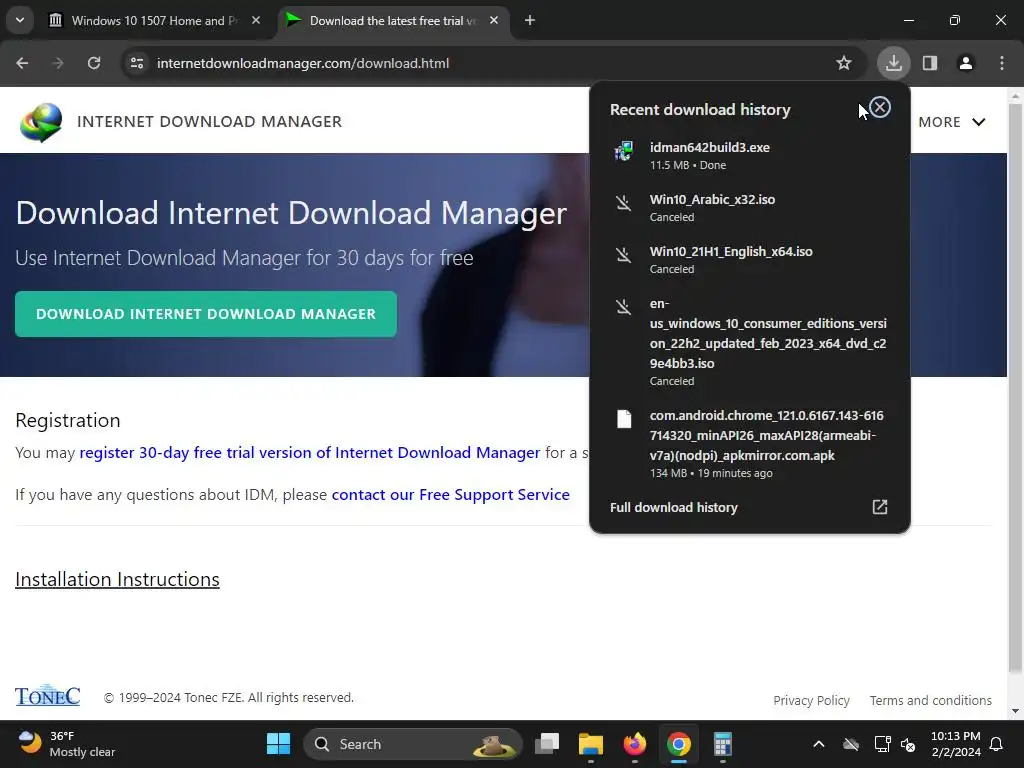Open Full download history
Viewport: 1024px width, 768px height.
[x=749, y=507]
